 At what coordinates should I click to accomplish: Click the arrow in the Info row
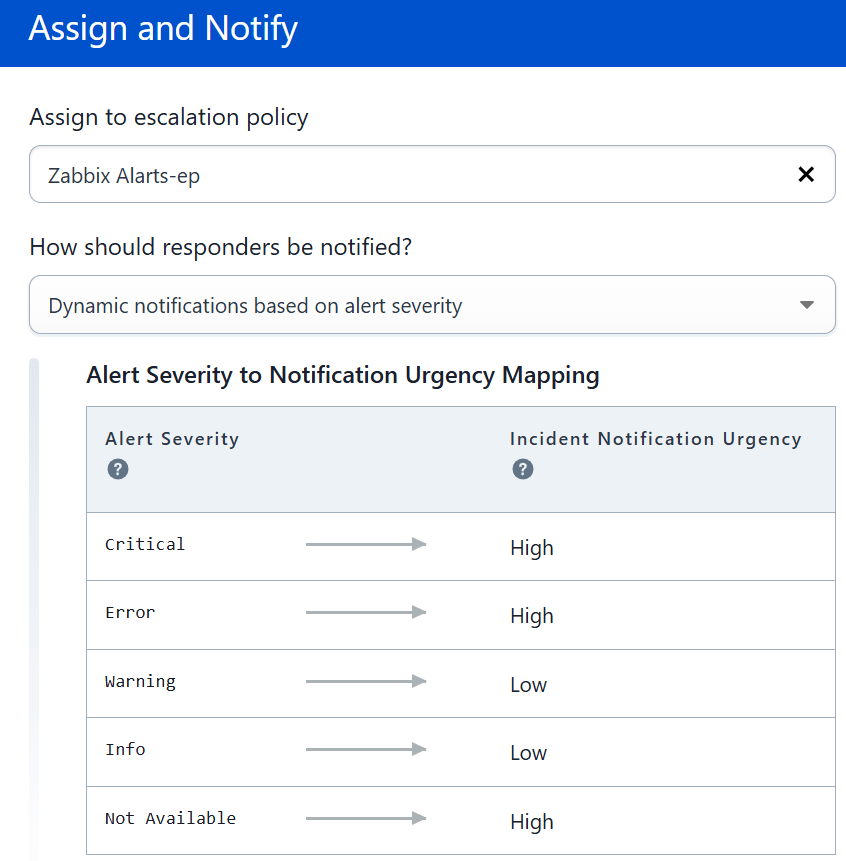point(366,749)
